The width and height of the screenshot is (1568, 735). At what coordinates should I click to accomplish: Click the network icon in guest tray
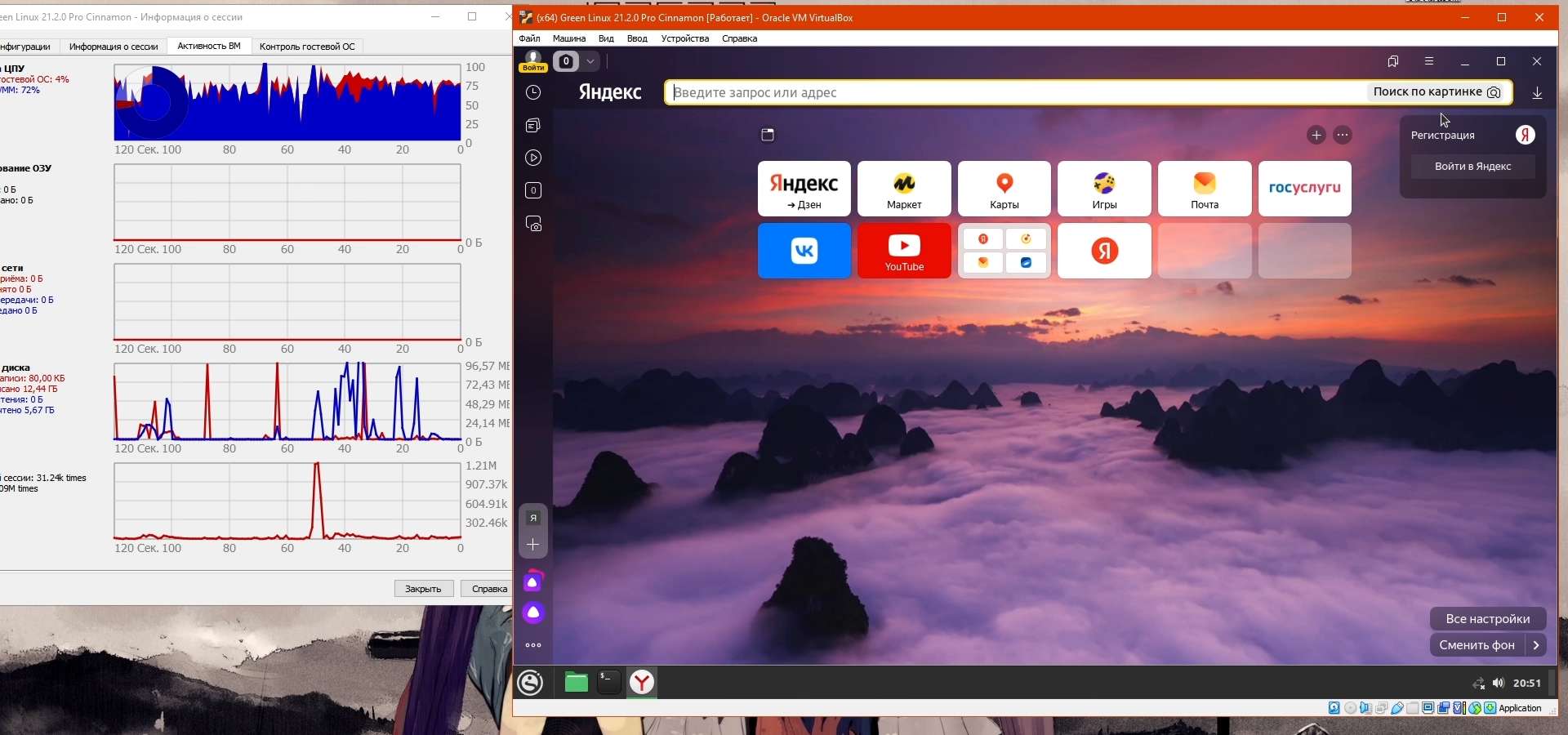[x=1479, y=684]
